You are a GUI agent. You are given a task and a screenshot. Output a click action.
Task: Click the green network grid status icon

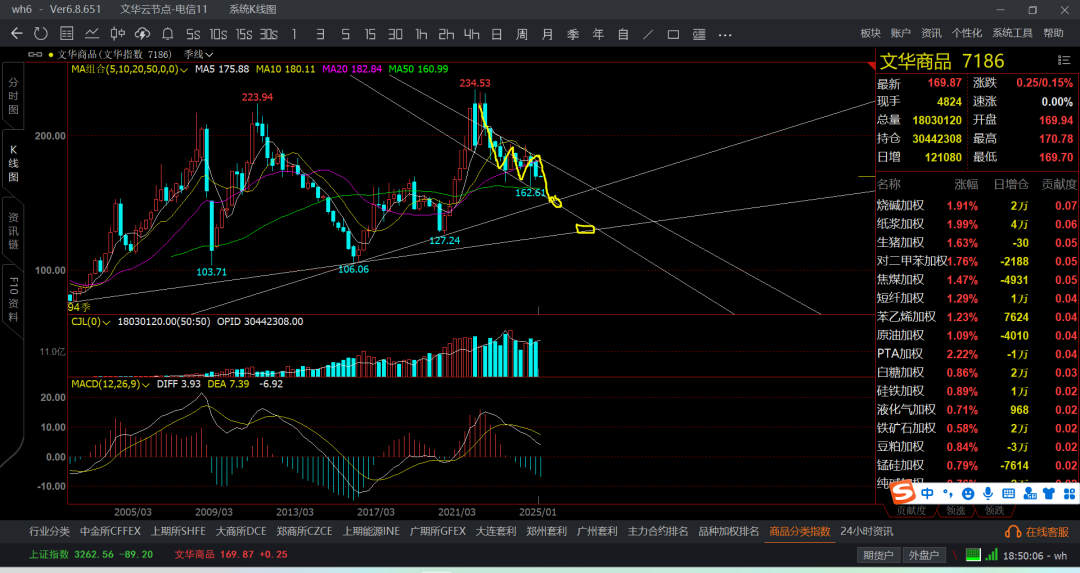[x=973, y=554]
